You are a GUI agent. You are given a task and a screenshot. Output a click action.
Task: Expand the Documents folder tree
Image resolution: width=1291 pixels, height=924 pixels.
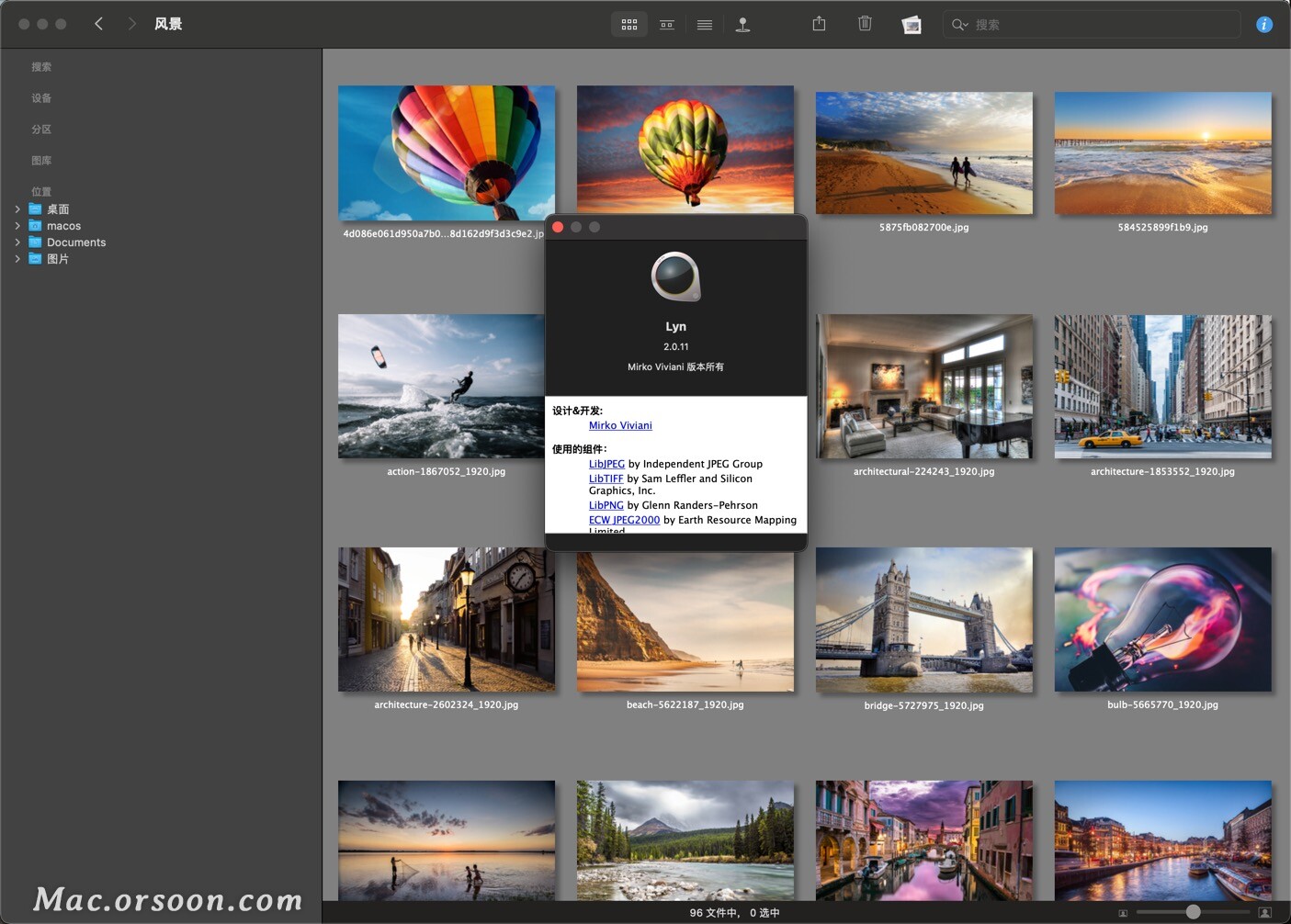pyautogui.click(x=17, y=242)
